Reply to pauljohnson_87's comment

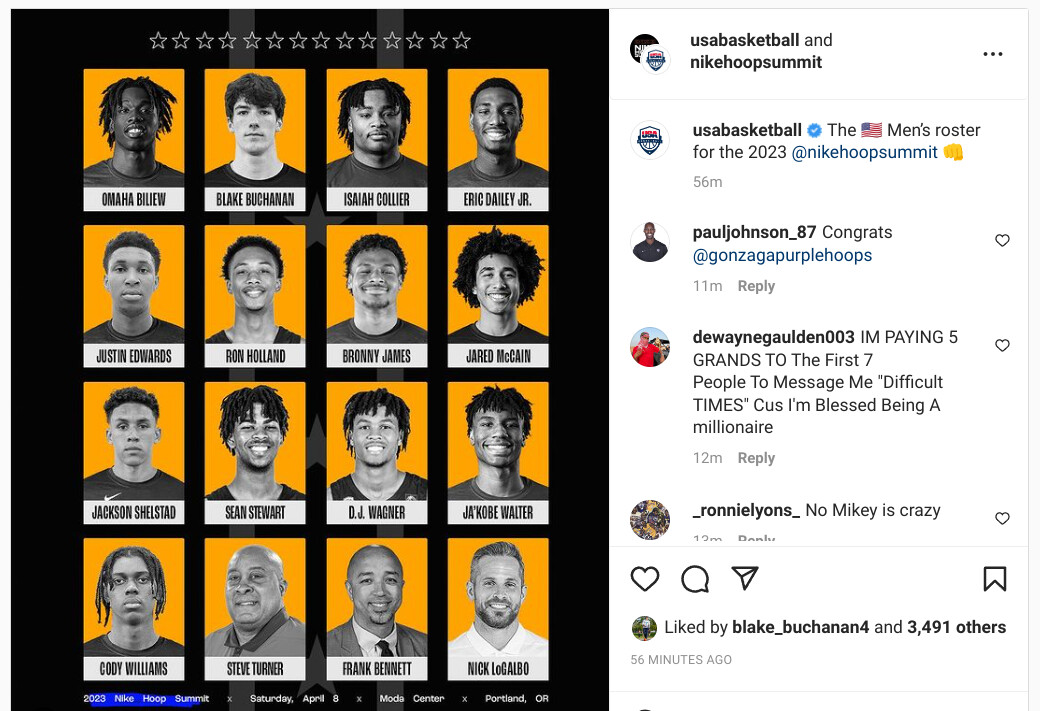tap(756, 286)
